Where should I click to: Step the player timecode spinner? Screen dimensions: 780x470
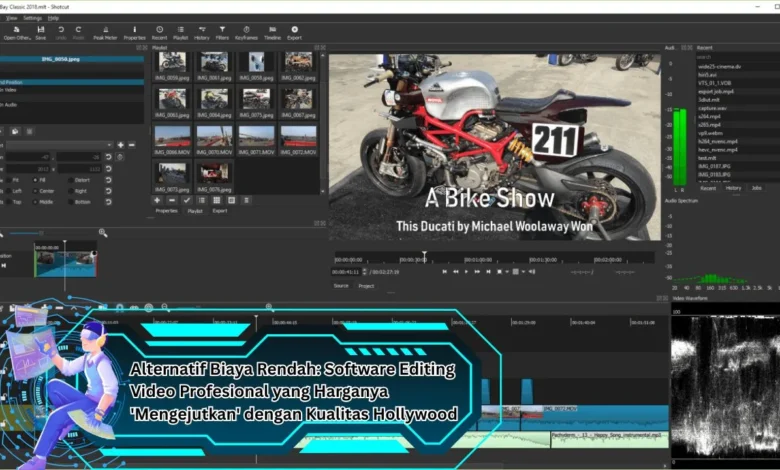point(365,272)
